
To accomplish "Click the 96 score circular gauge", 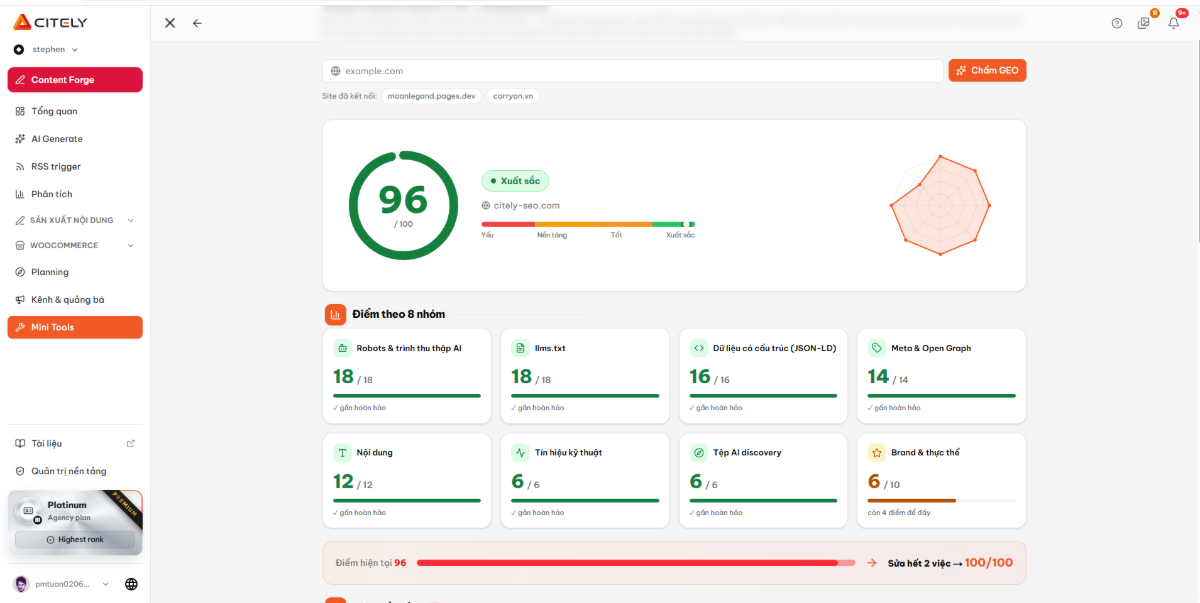I will [x=403, y=205].
